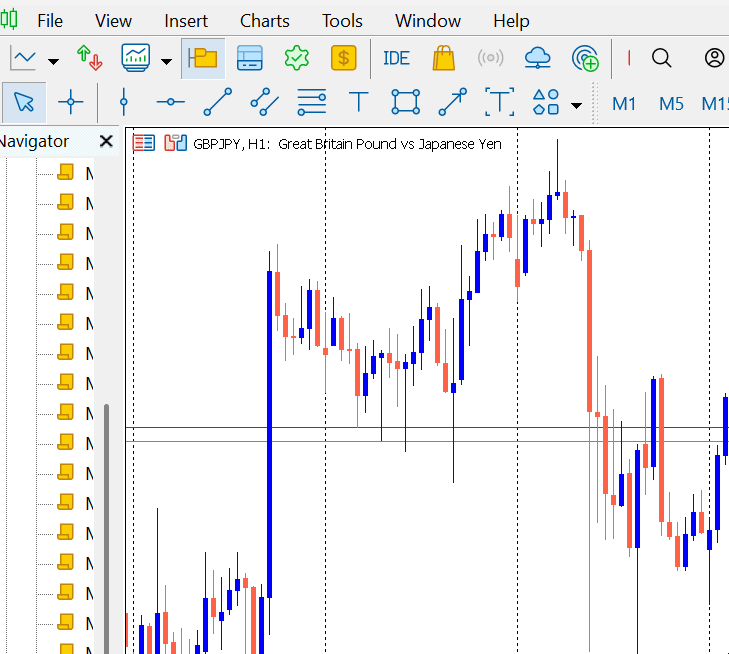Select the cursor arrow tool
Screen dimensions: 729x654
(x=24, y=102)
